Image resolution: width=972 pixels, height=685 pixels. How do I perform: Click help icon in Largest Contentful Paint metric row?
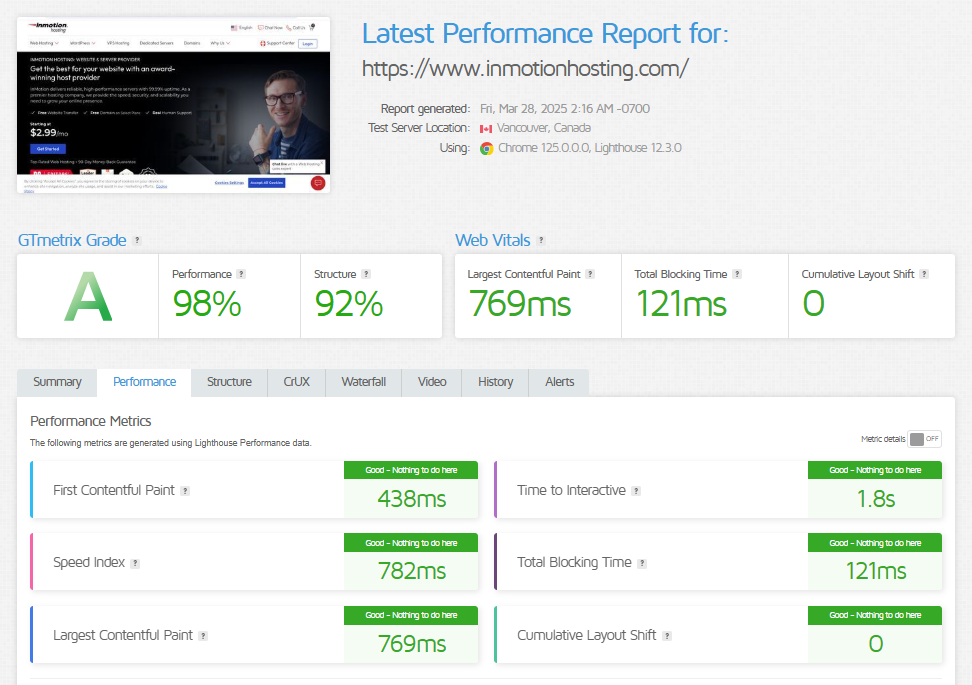(203, 636)
